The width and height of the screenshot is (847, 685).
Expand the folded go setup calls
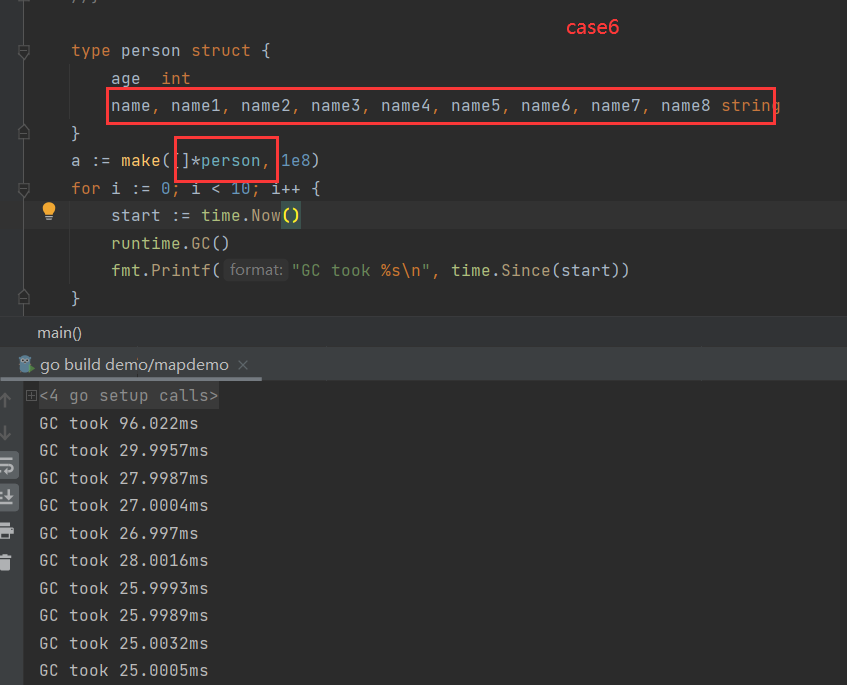(x=31, y=396)
